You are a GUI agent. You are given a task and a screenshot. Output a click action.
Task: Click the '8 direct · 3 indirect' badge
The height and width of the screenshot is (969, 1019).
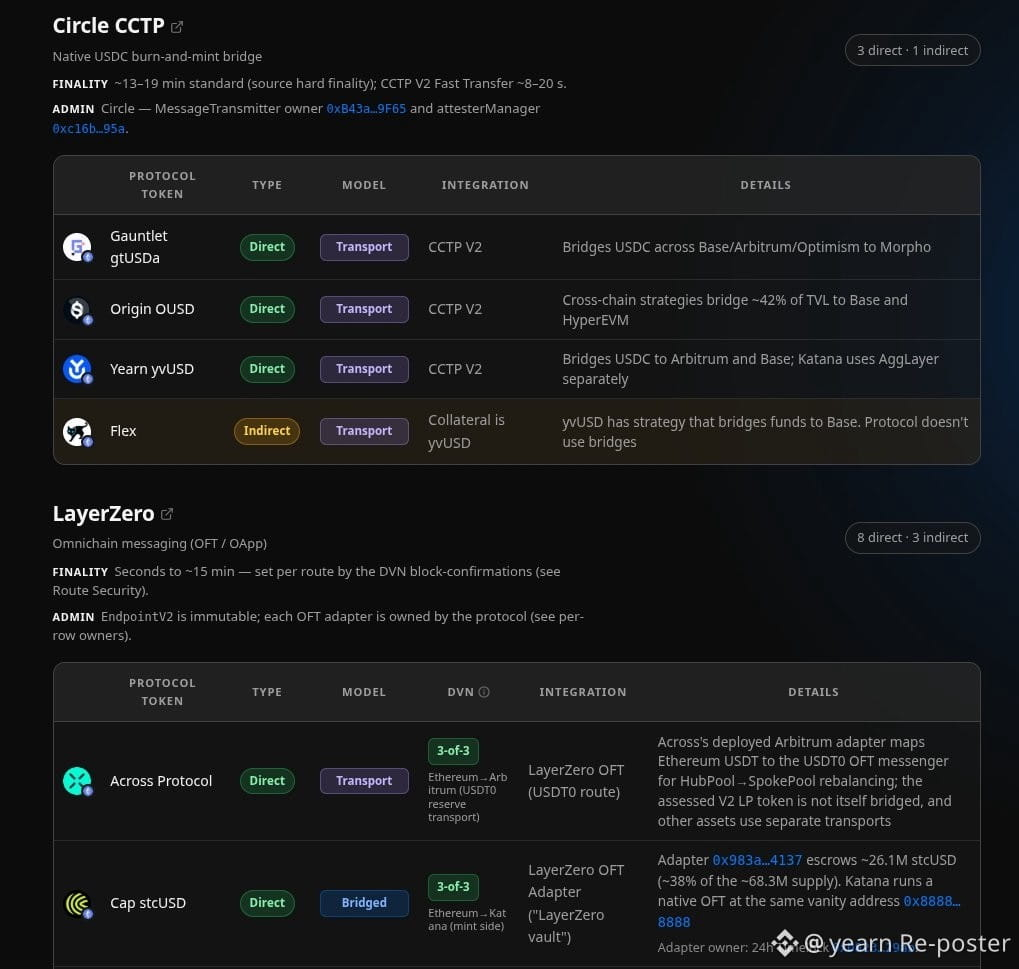912,538
